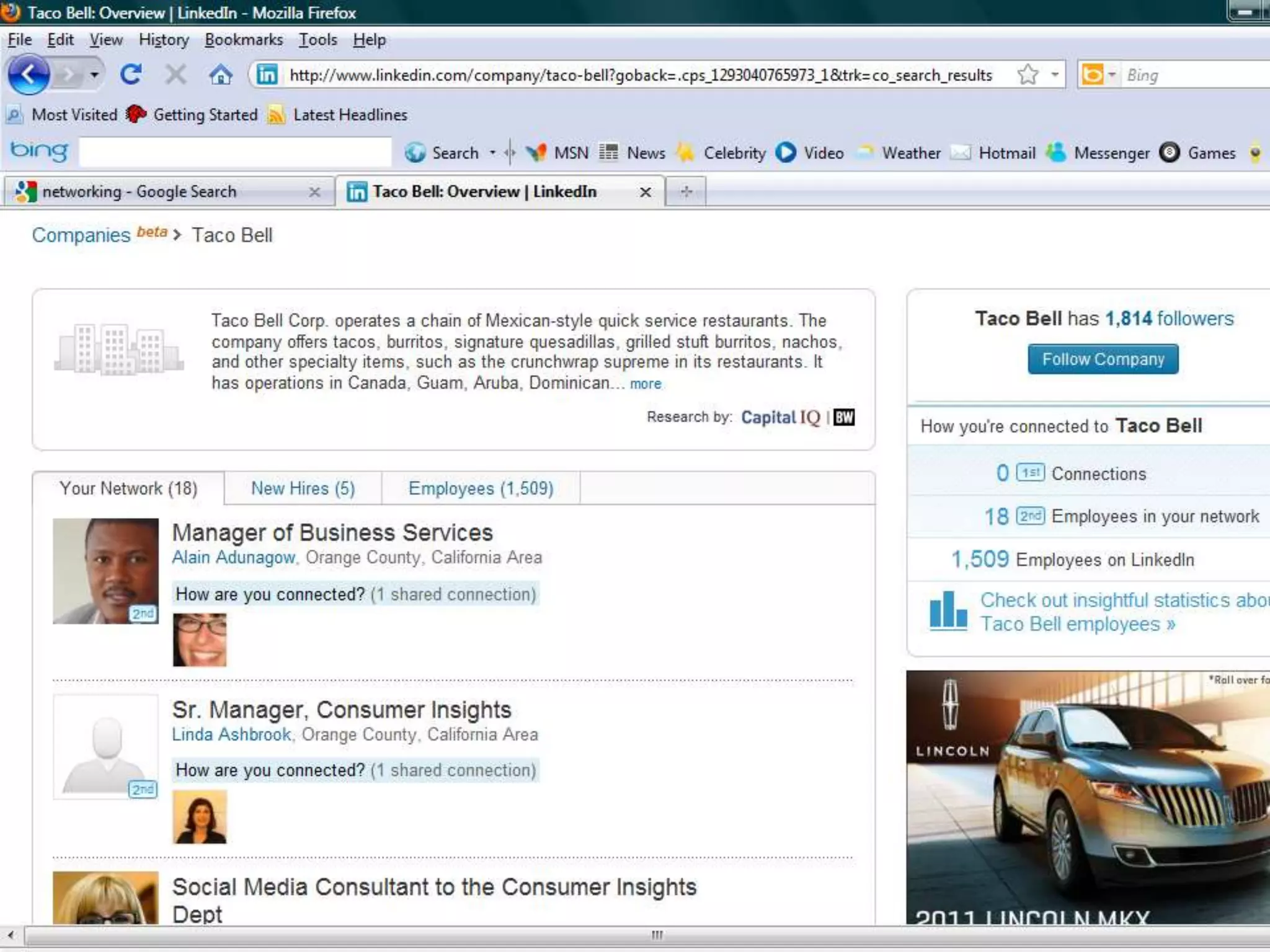Click the Follow Company button
This screenshot has width=1270, height=952.
1103,359
